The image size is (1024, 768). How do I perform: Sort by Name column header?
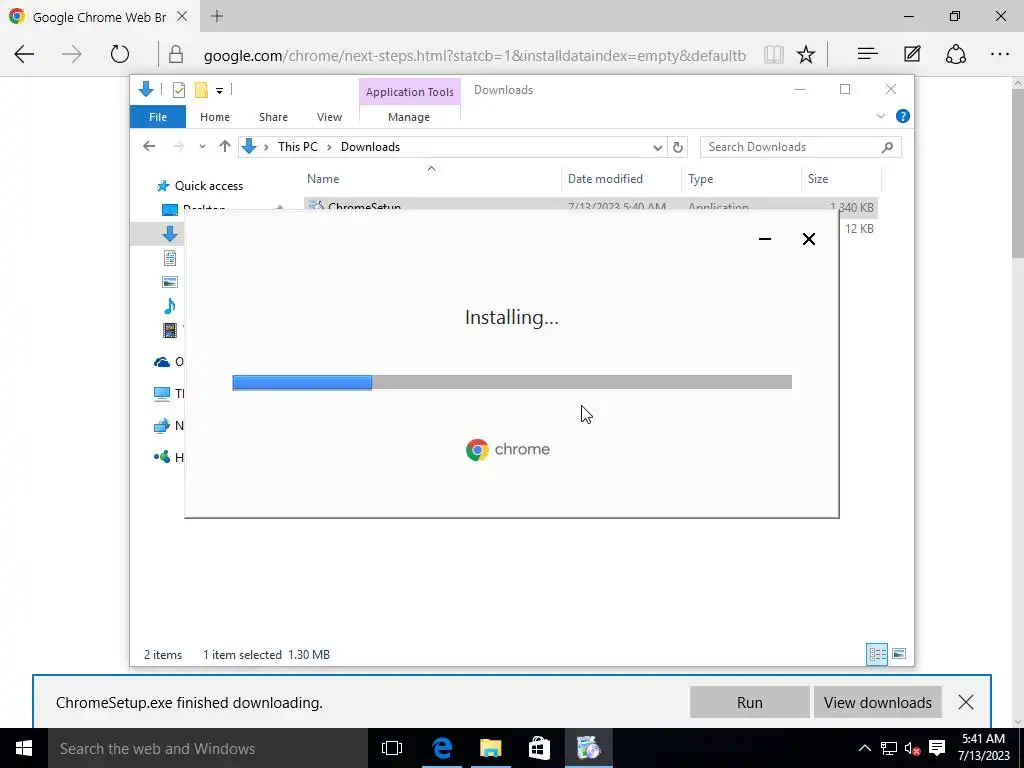431,179
